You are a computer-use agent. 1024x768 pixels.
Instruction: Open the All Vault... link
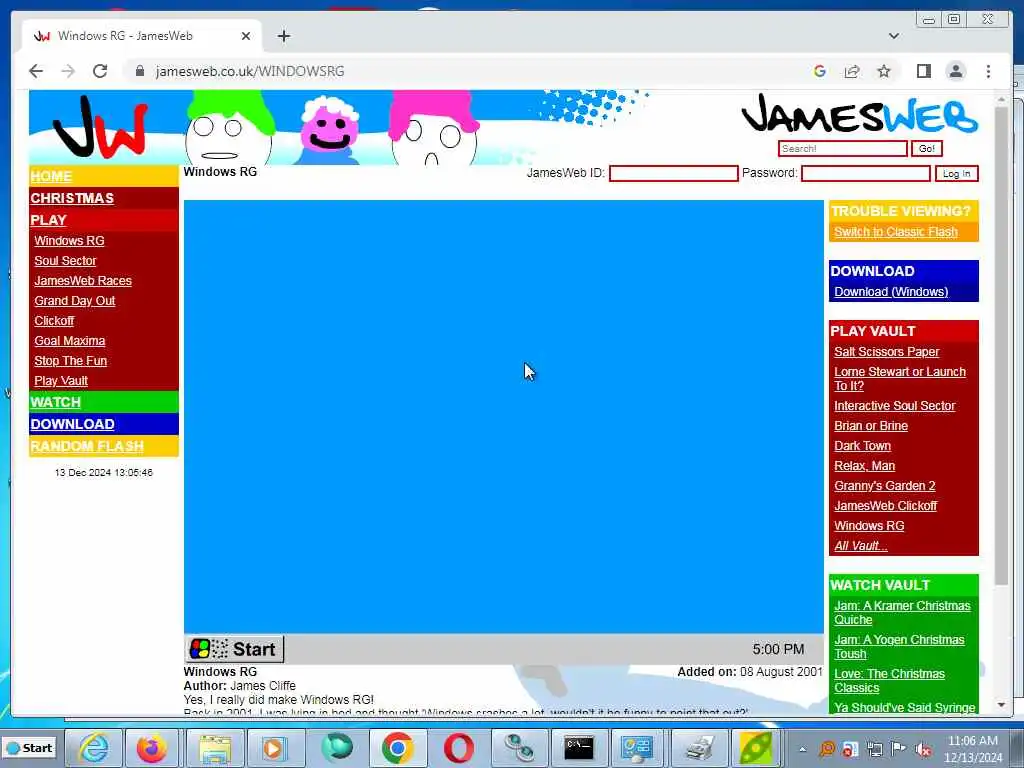tap(860, 546)
